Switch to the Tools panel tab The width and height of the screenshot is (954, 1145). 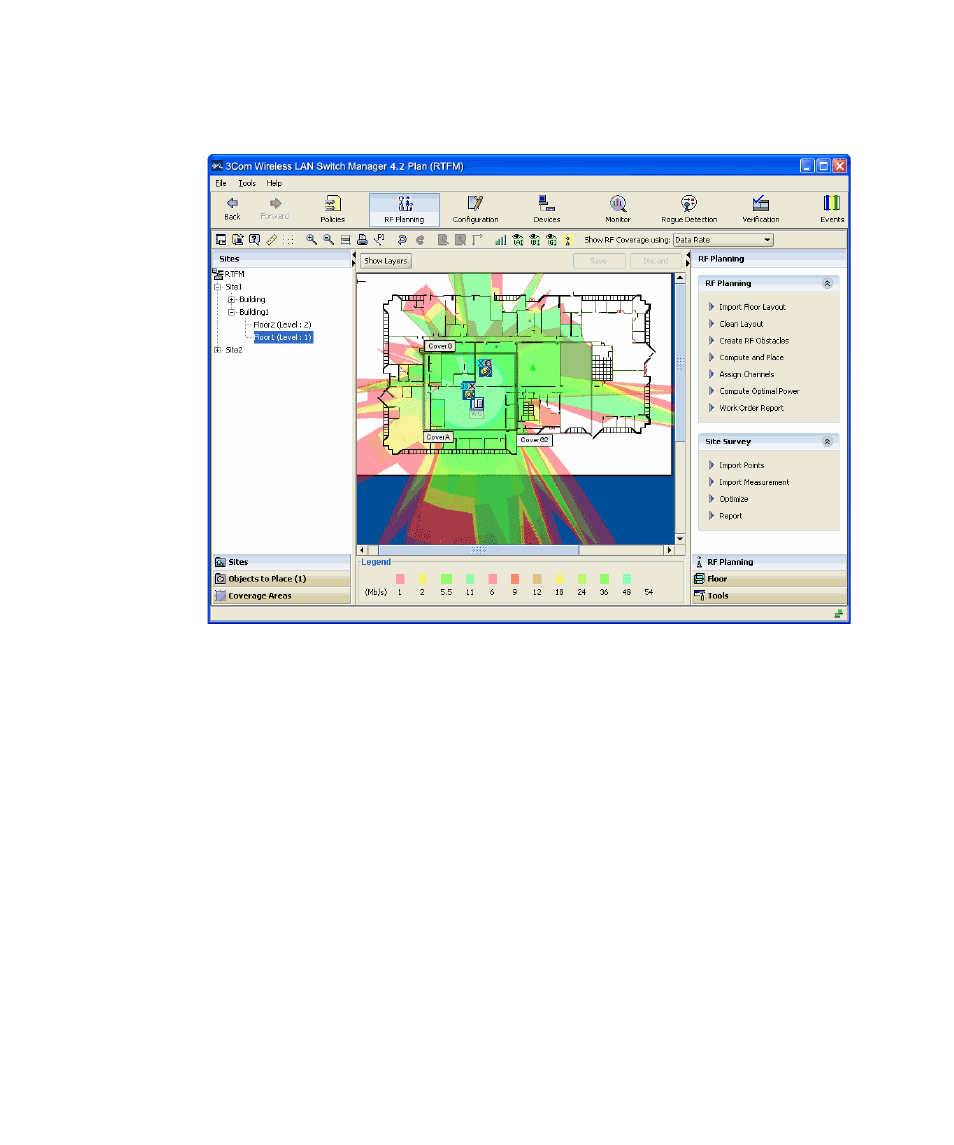point(769,596)
